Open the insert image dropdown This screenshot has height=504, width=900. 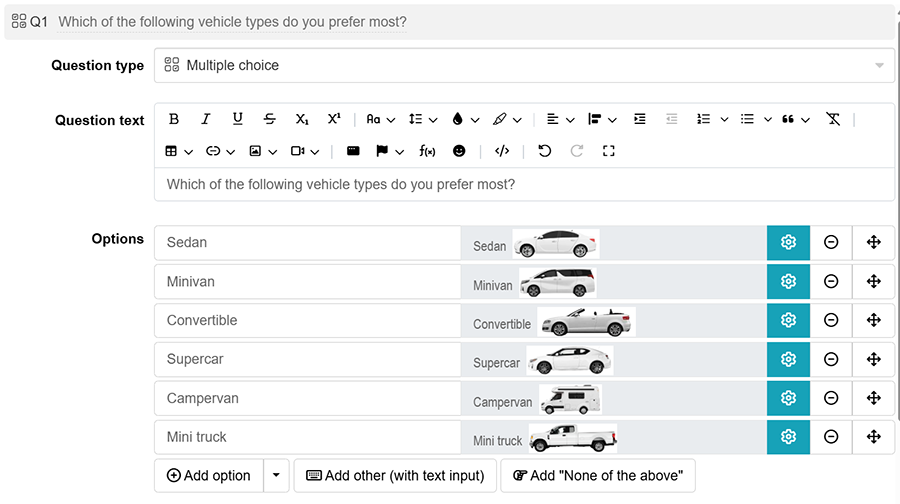tap(263, 151)
